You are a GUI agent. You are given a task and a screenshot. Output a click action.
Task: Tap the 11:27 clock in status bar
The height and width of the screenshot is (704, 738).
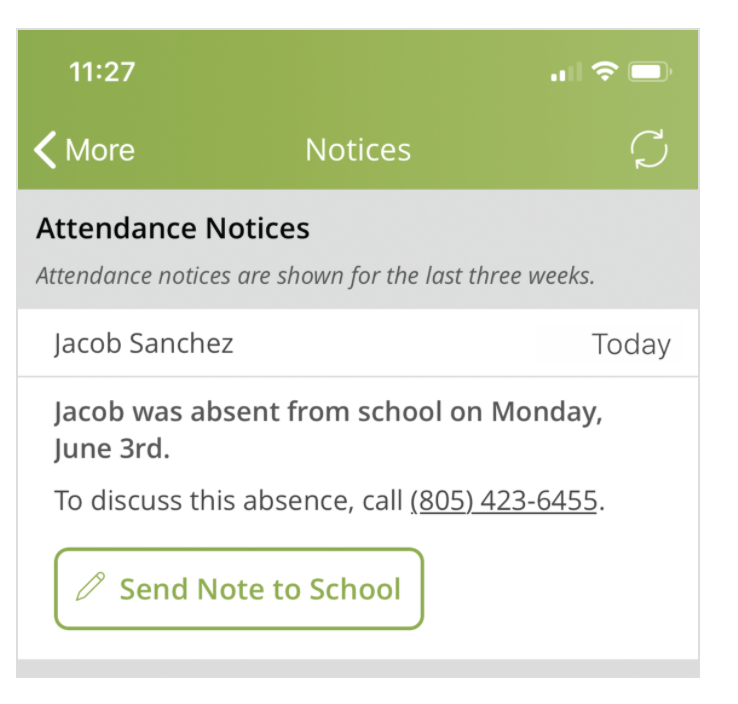102,72
